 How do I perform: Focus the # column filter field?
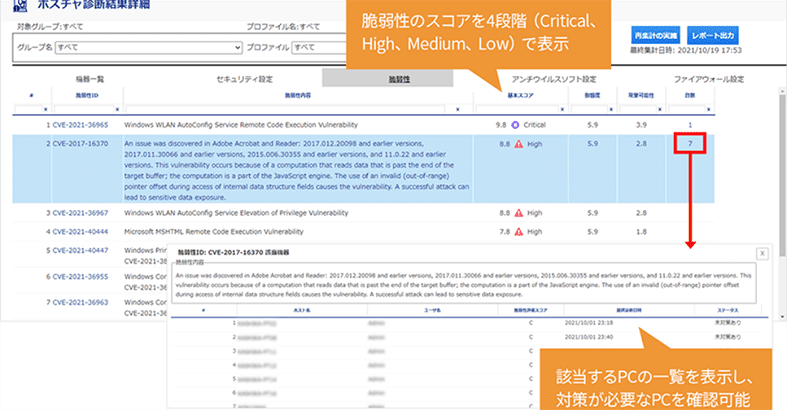click(x=28, y=109)
